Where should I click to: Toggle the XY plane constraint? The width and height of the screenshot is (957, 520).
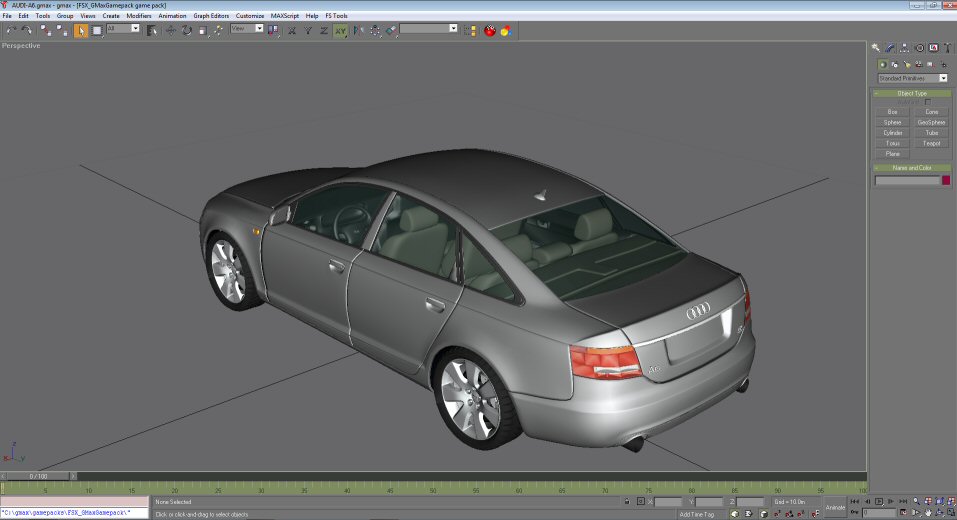[340, 31]
